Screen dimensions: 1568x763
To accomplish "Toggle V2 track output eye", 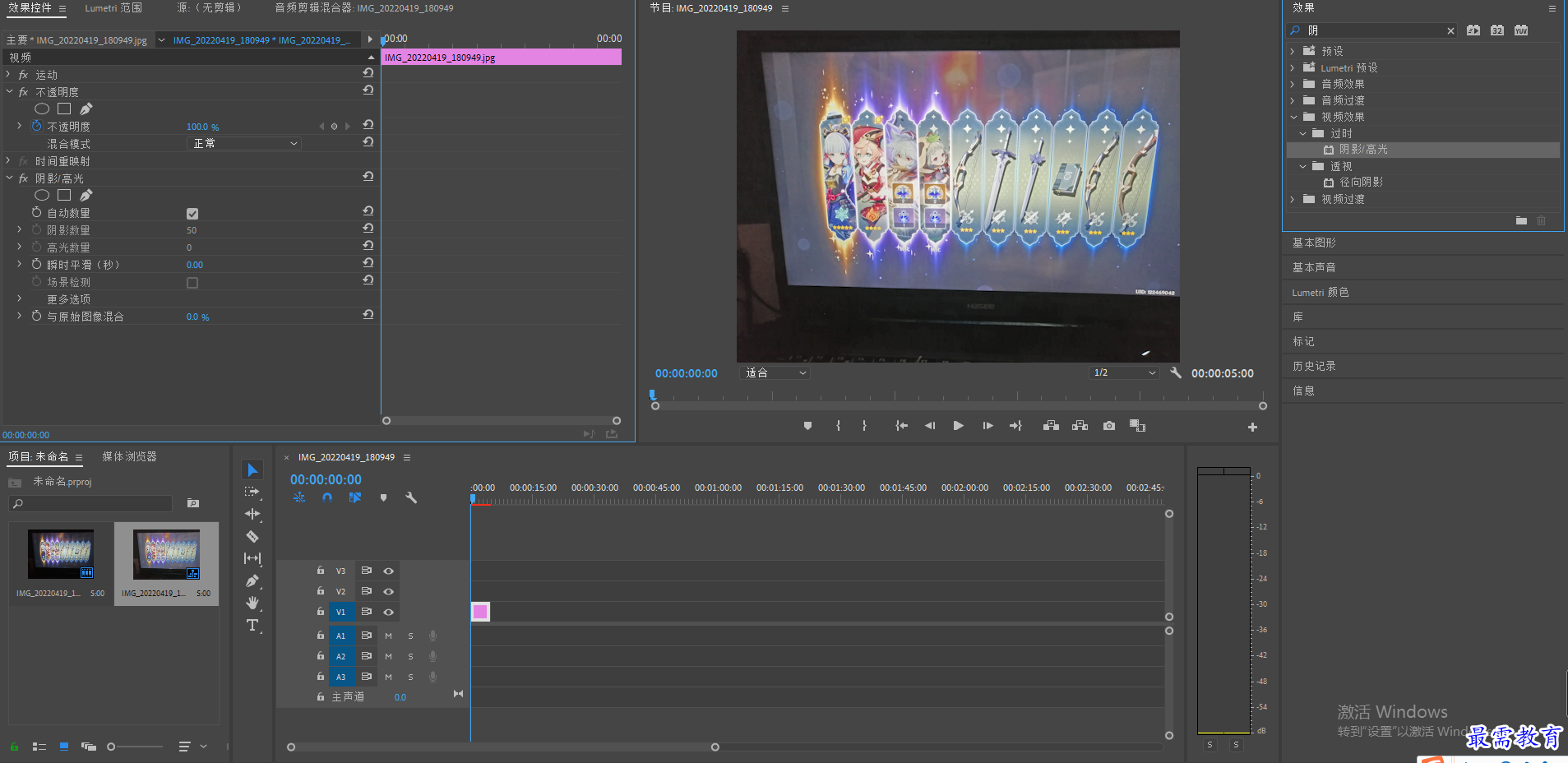I will point(389,591).
